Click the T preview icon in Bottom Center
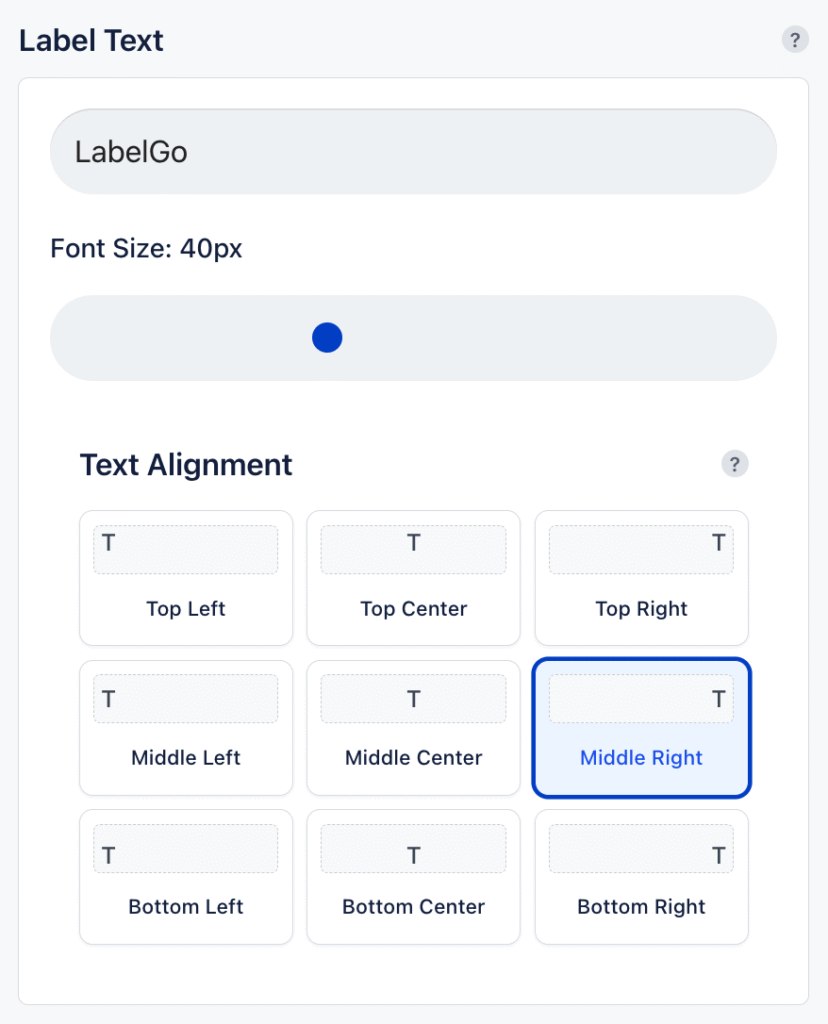This screenshot has width=828, height=1024. click(x=413, y=855)
